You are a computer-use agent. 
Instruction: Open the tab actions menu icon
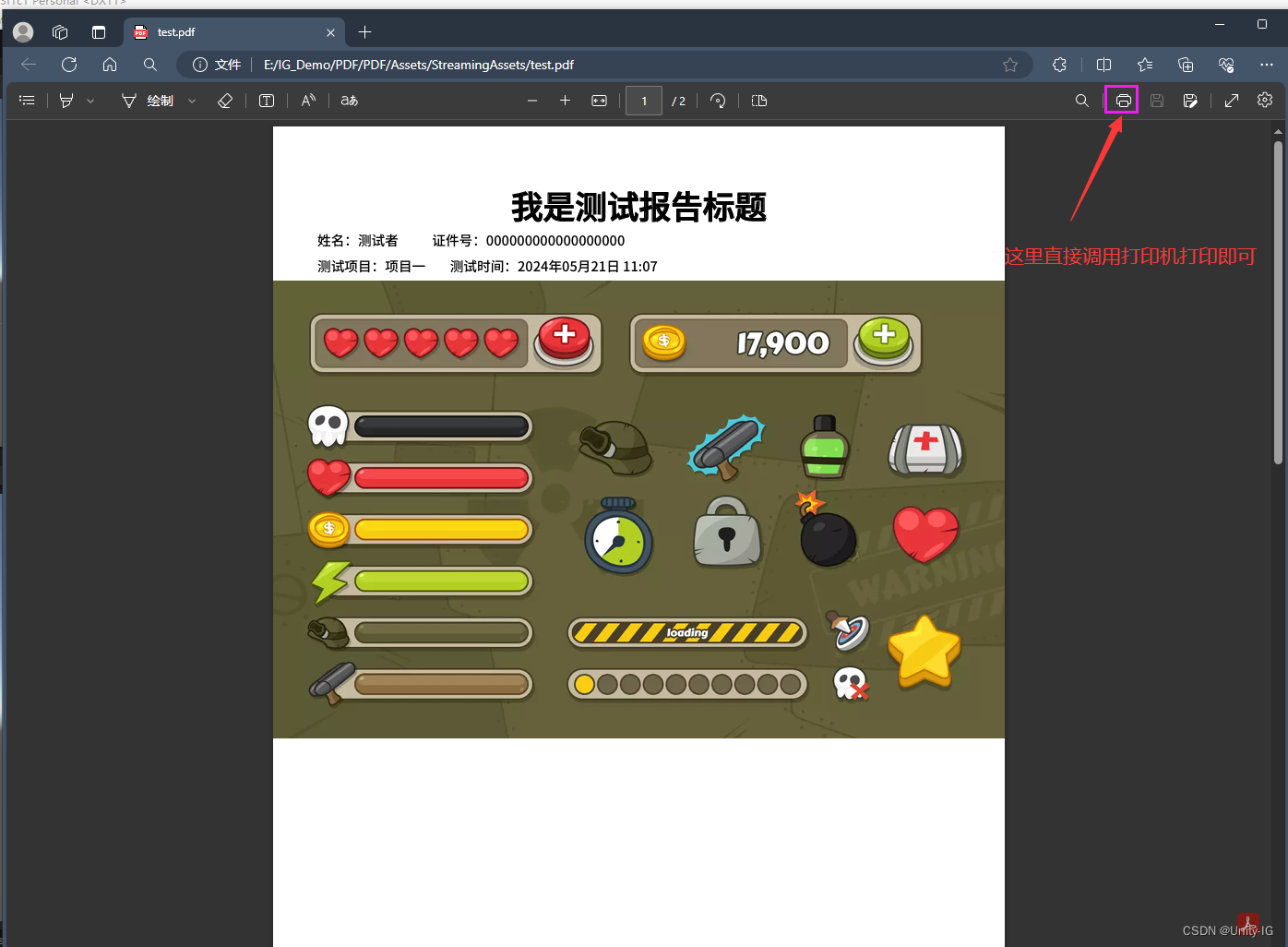(99, 32)
